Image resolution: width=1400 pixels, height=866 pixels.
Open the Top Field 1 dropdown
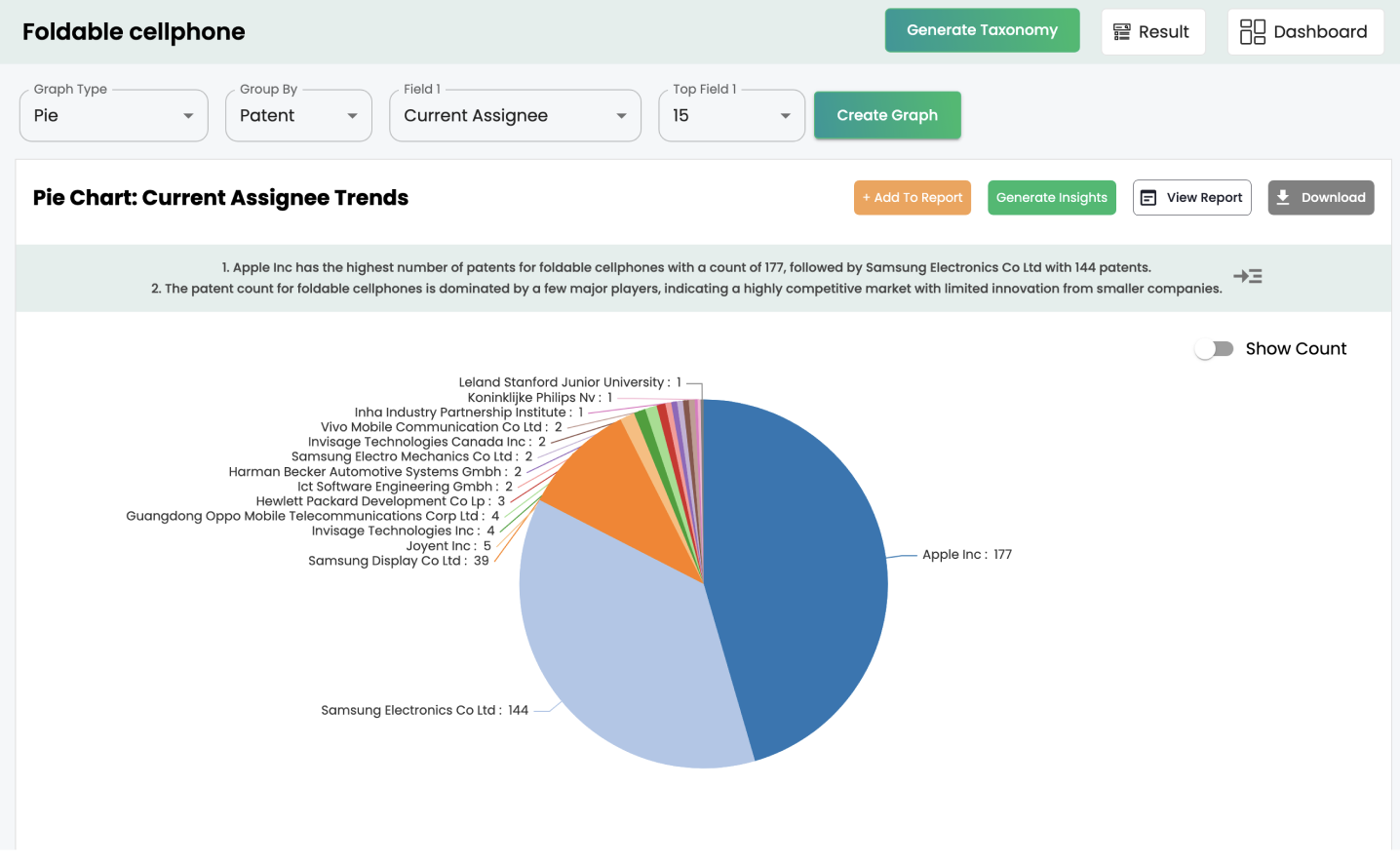coord(731,115)
